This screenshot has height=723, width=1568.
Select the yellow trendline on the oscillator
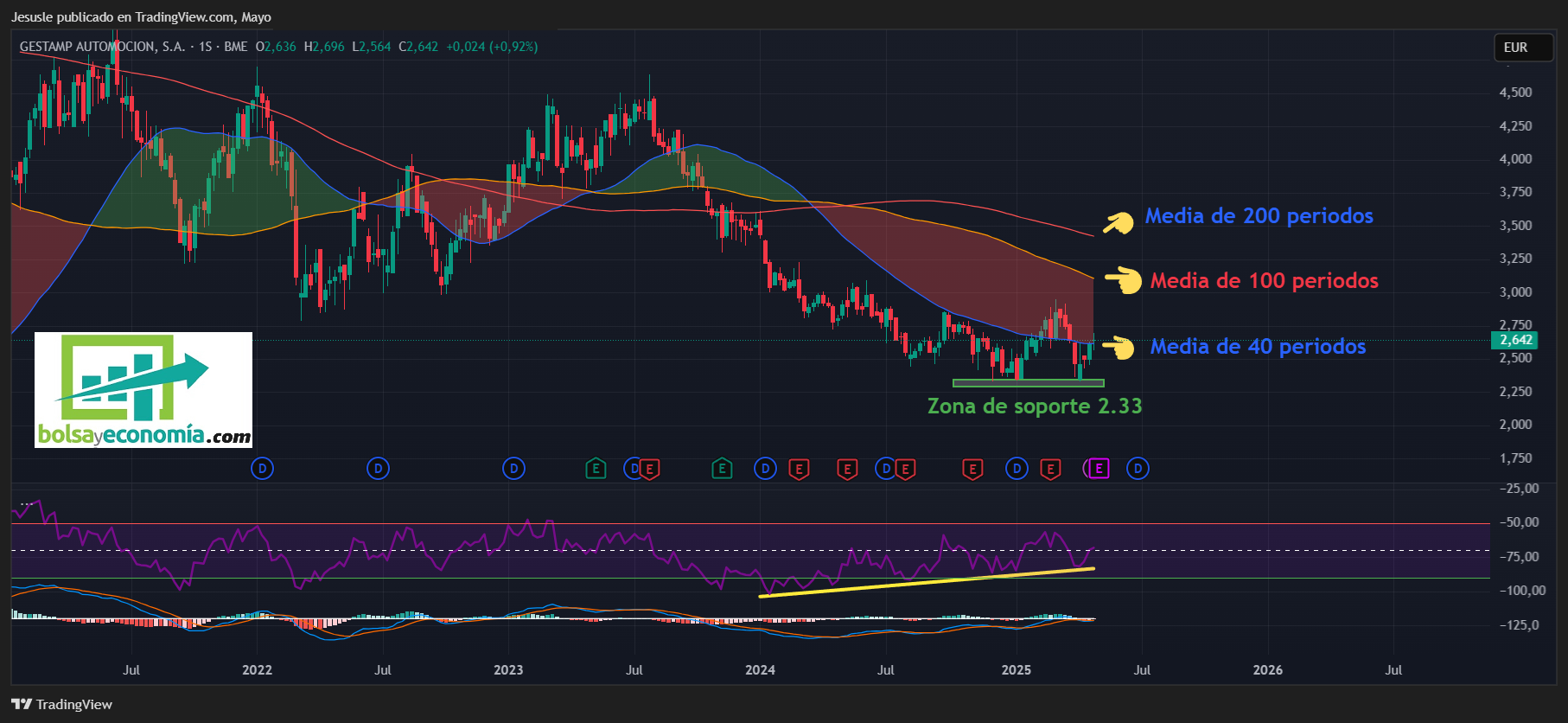[x=927, y=582]
